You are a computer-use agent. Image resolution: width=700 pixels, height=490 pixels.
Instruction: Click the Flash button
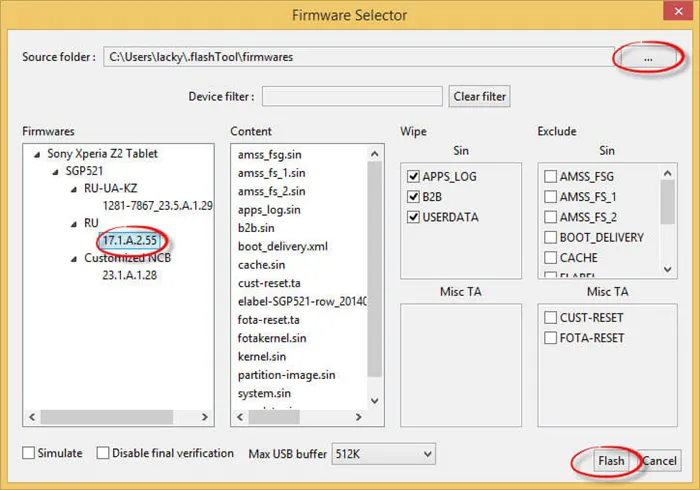[x=611, y=461]
